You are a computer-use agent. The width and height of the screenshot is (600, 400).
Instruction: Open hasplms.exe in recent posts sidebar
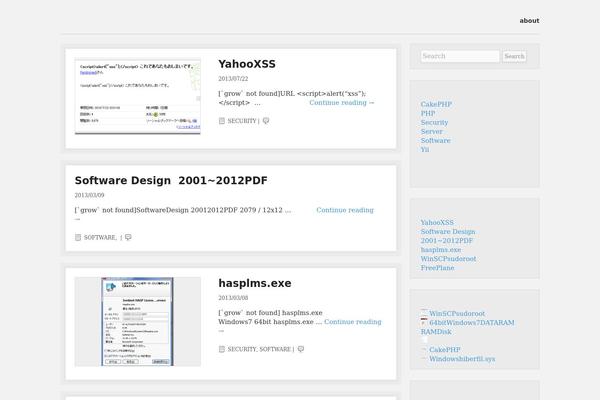click(441, 250)
